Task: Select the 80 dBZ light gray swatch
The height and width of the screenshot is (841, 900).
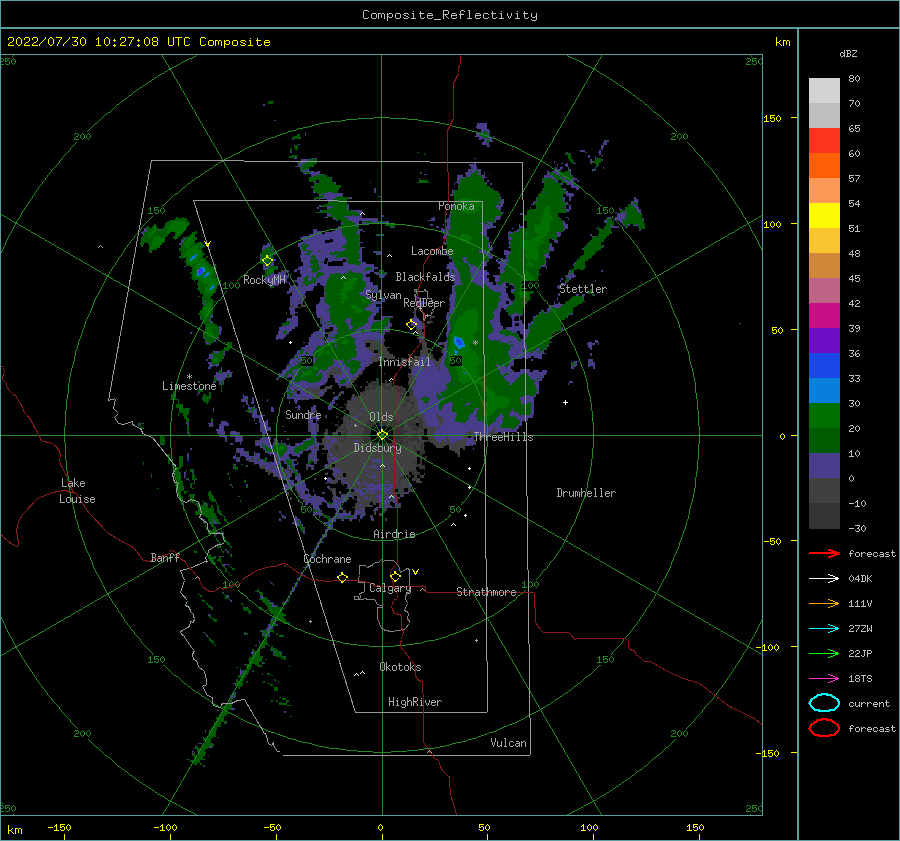Action: (824, 91)
